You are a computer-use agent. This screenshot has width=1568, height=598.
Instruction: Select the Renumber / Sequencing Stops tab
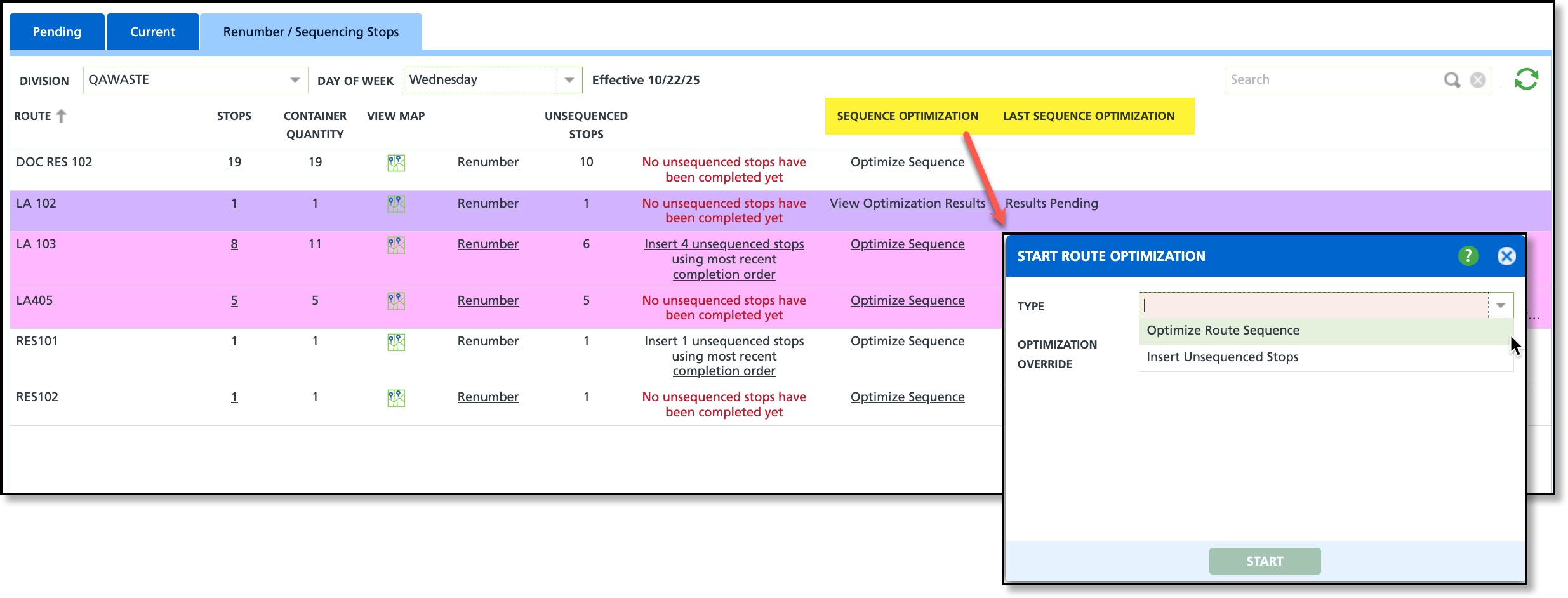(311, 32)
